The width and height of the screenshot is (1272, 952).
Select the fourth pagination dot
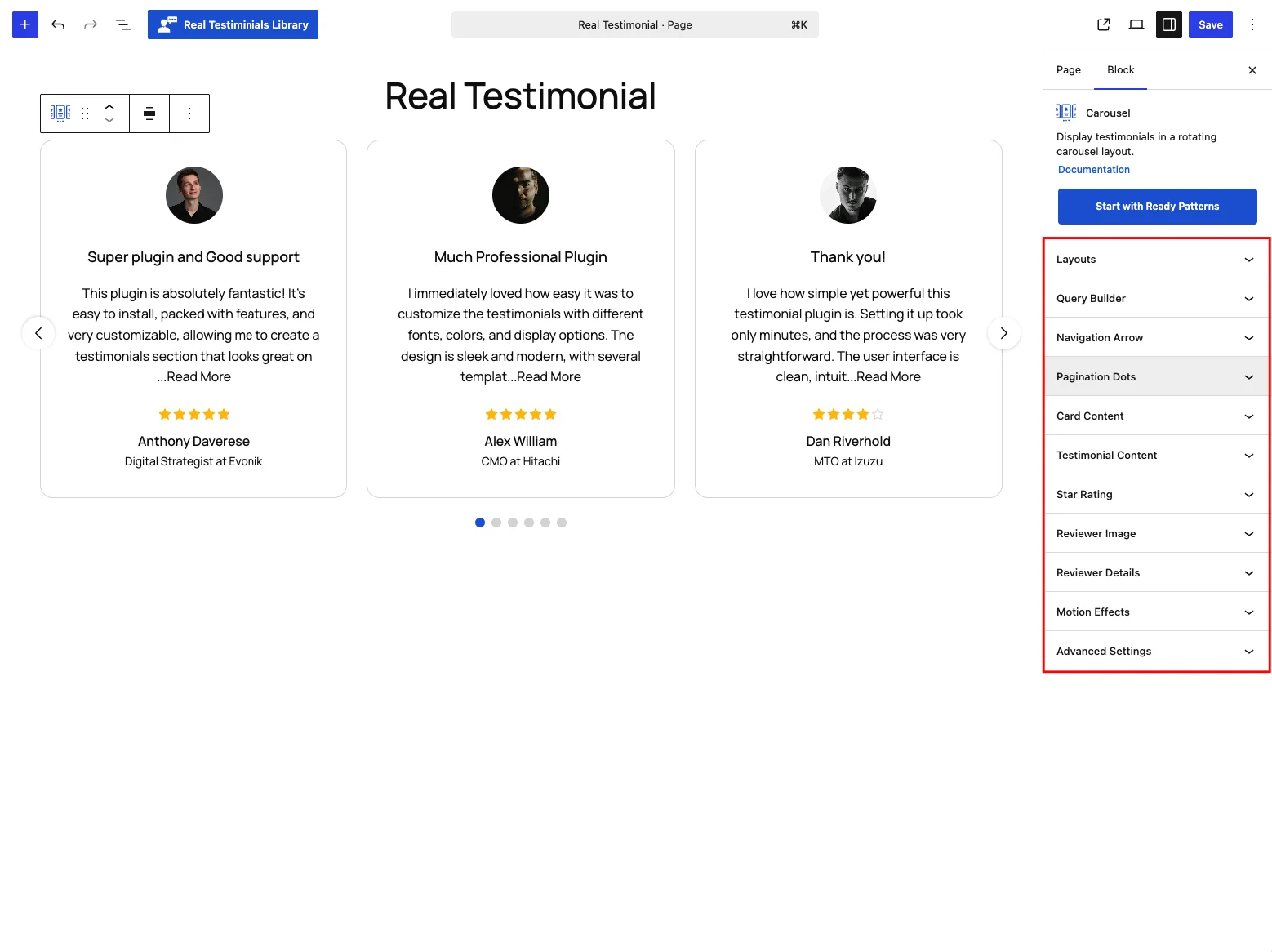point(529,523)
